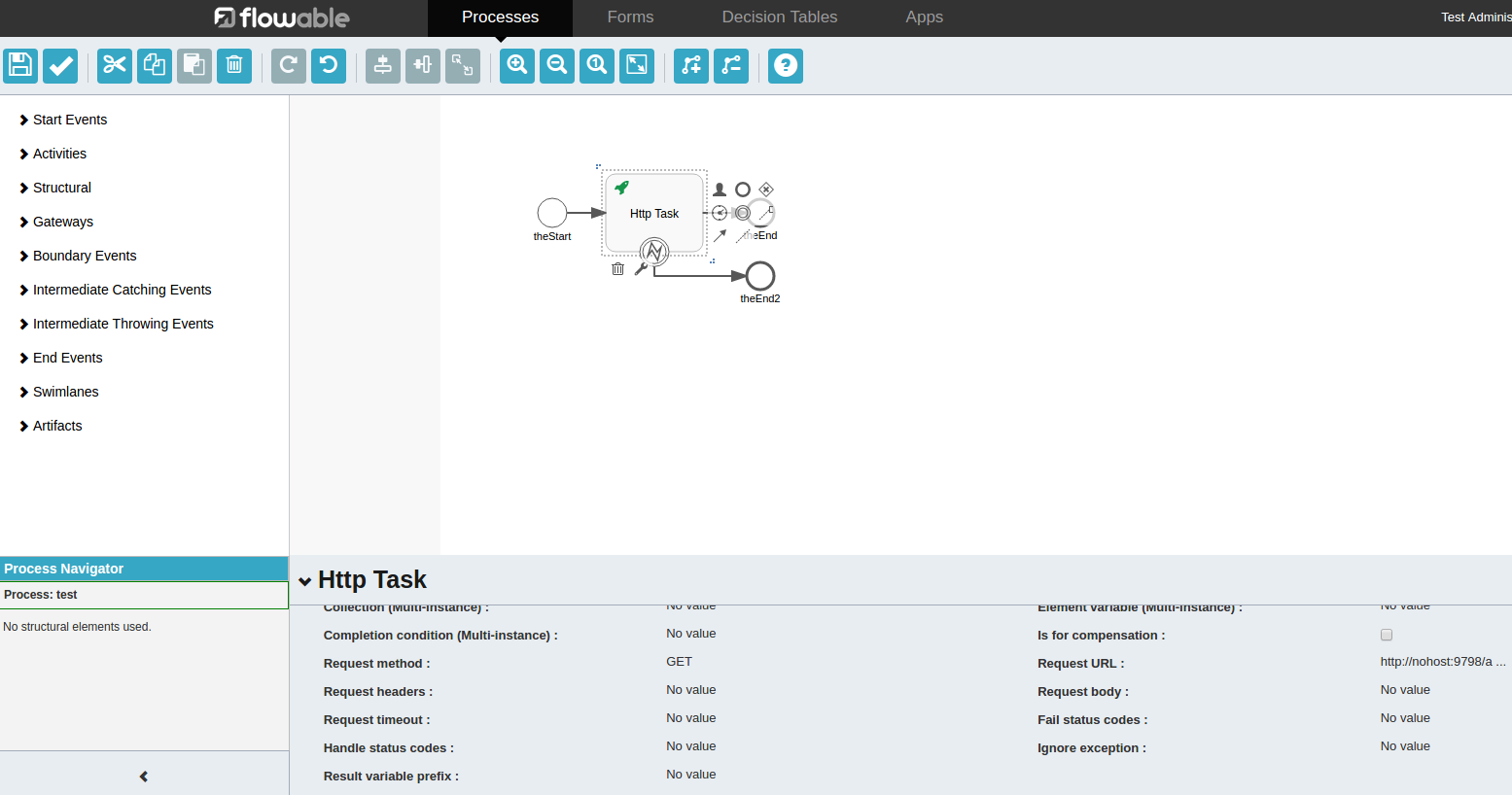Open the Help question mark icon
This screenshot has height=795, width=1512.
click(785, 66)
